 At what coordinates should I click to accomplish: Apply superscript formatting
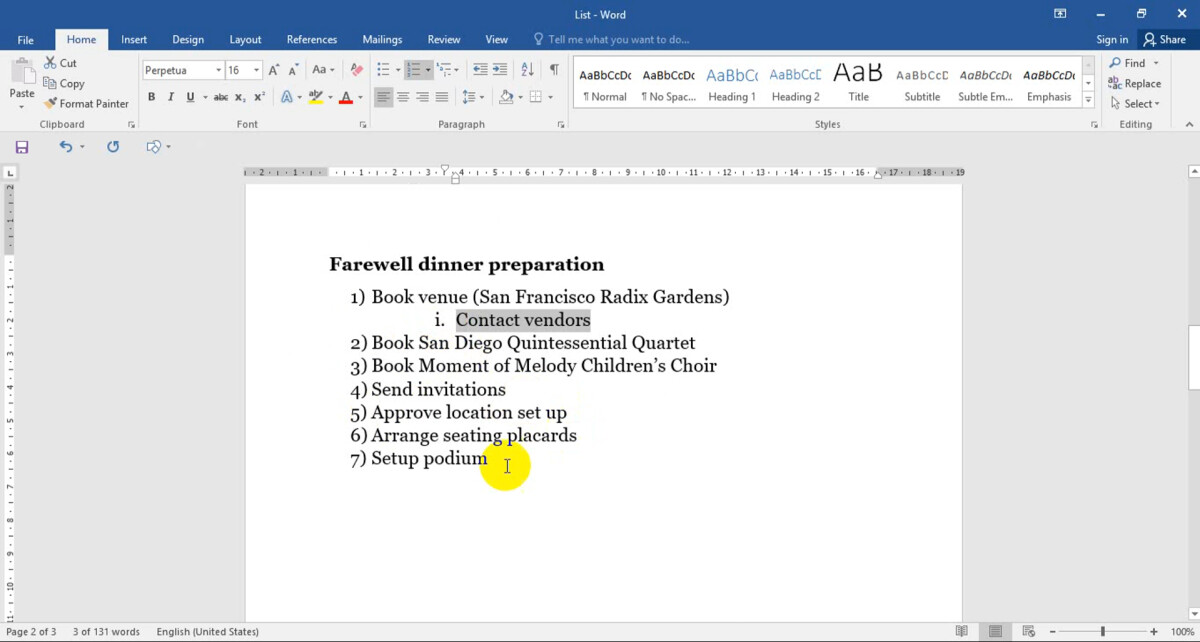tap(259, 97)
